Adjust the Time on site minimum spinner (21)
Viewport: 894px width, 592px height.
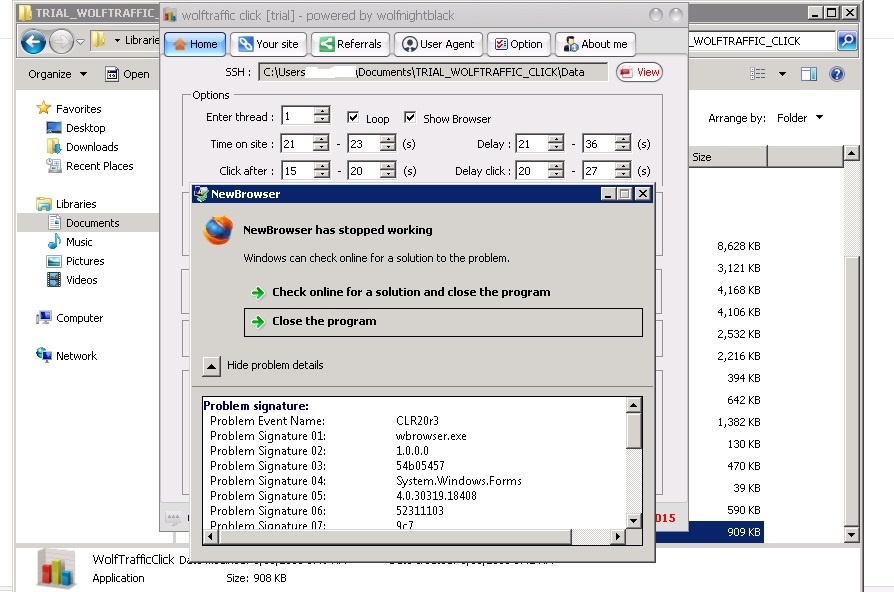321,144
